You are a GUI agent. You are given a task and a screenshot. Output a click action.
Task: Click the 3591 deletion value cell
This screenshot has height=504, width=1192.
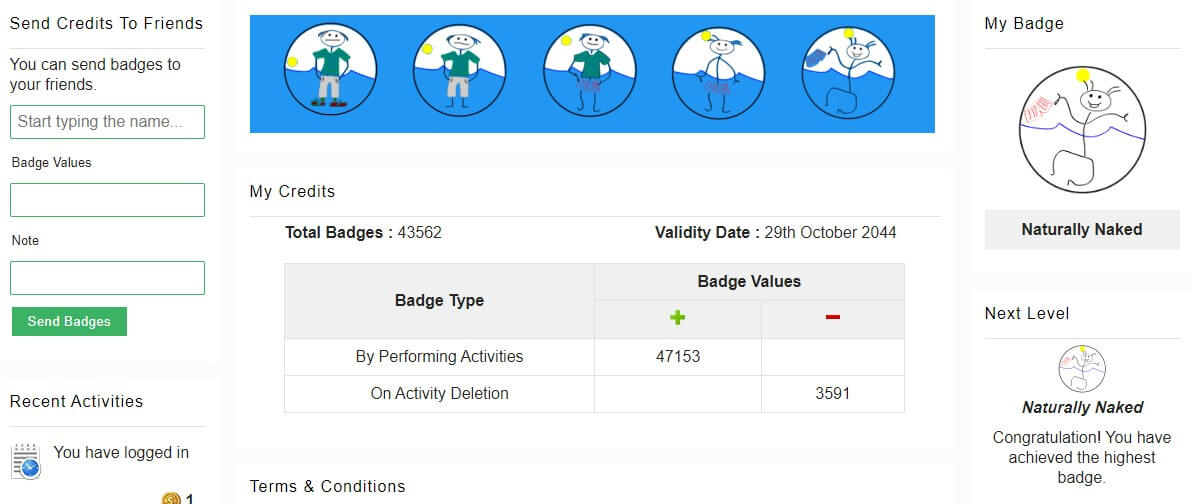pos(832,394)
